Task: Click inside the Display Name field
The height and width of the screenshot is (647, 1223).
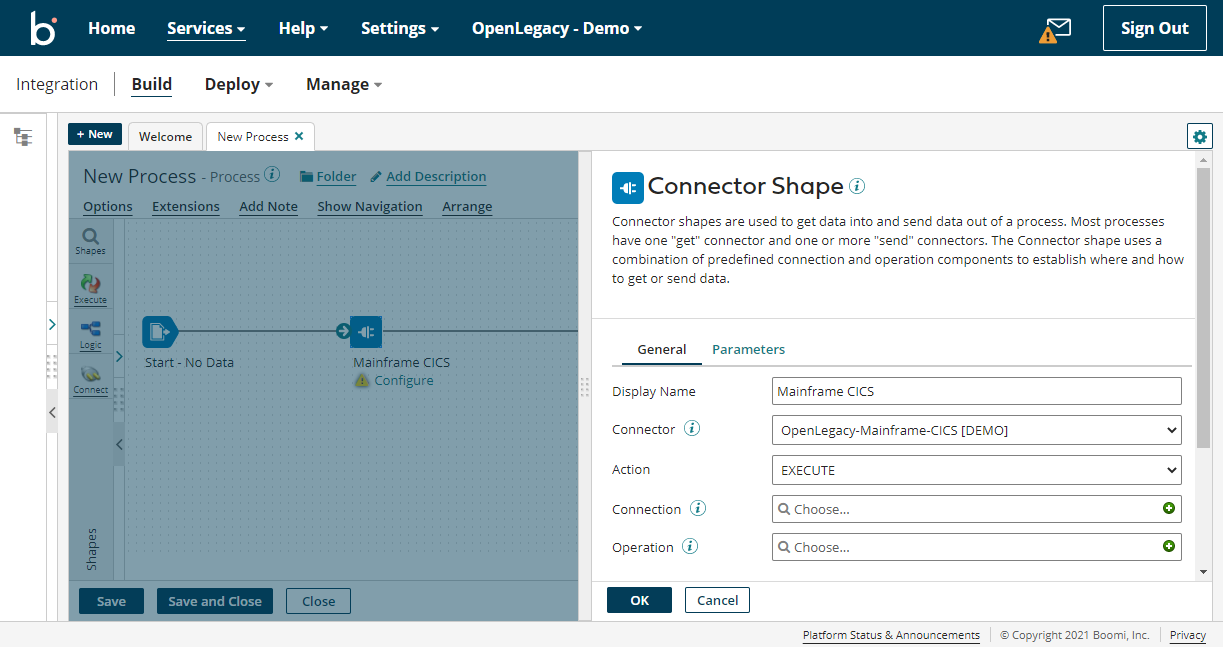Action: pyautogui.click(x=976, y=391)
